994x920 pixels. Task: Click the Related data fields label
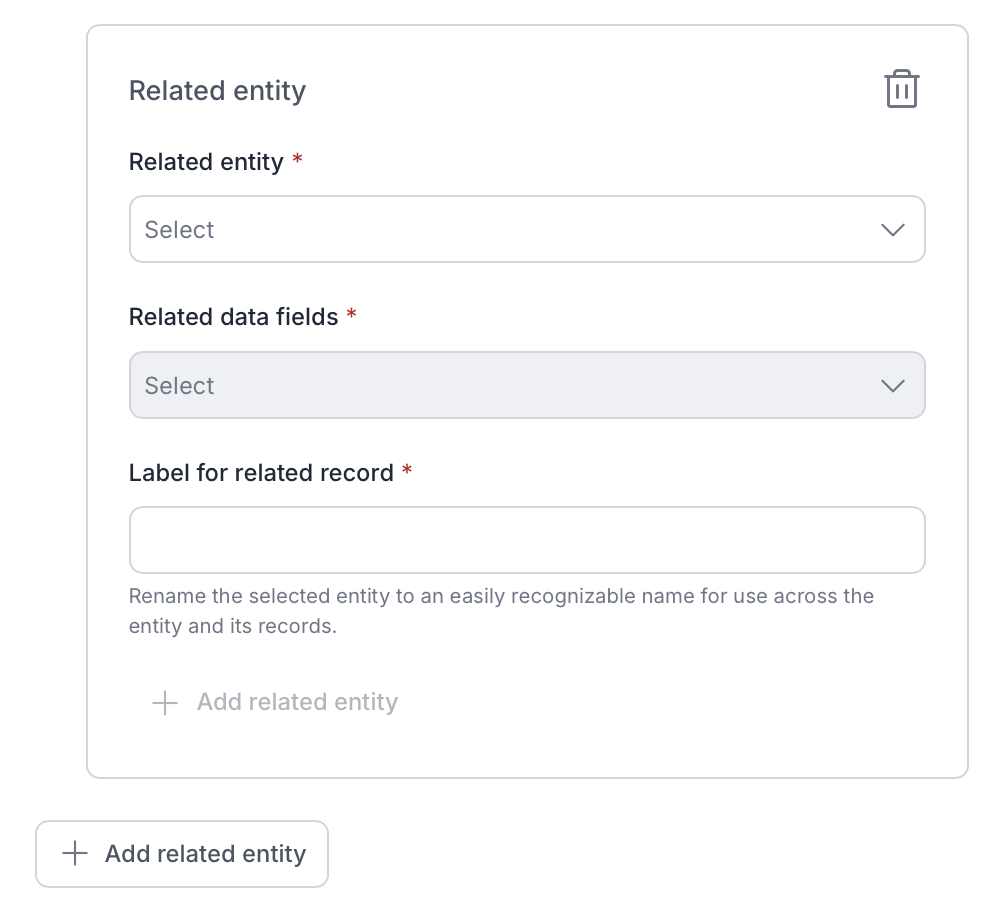(x=233, y=316)
